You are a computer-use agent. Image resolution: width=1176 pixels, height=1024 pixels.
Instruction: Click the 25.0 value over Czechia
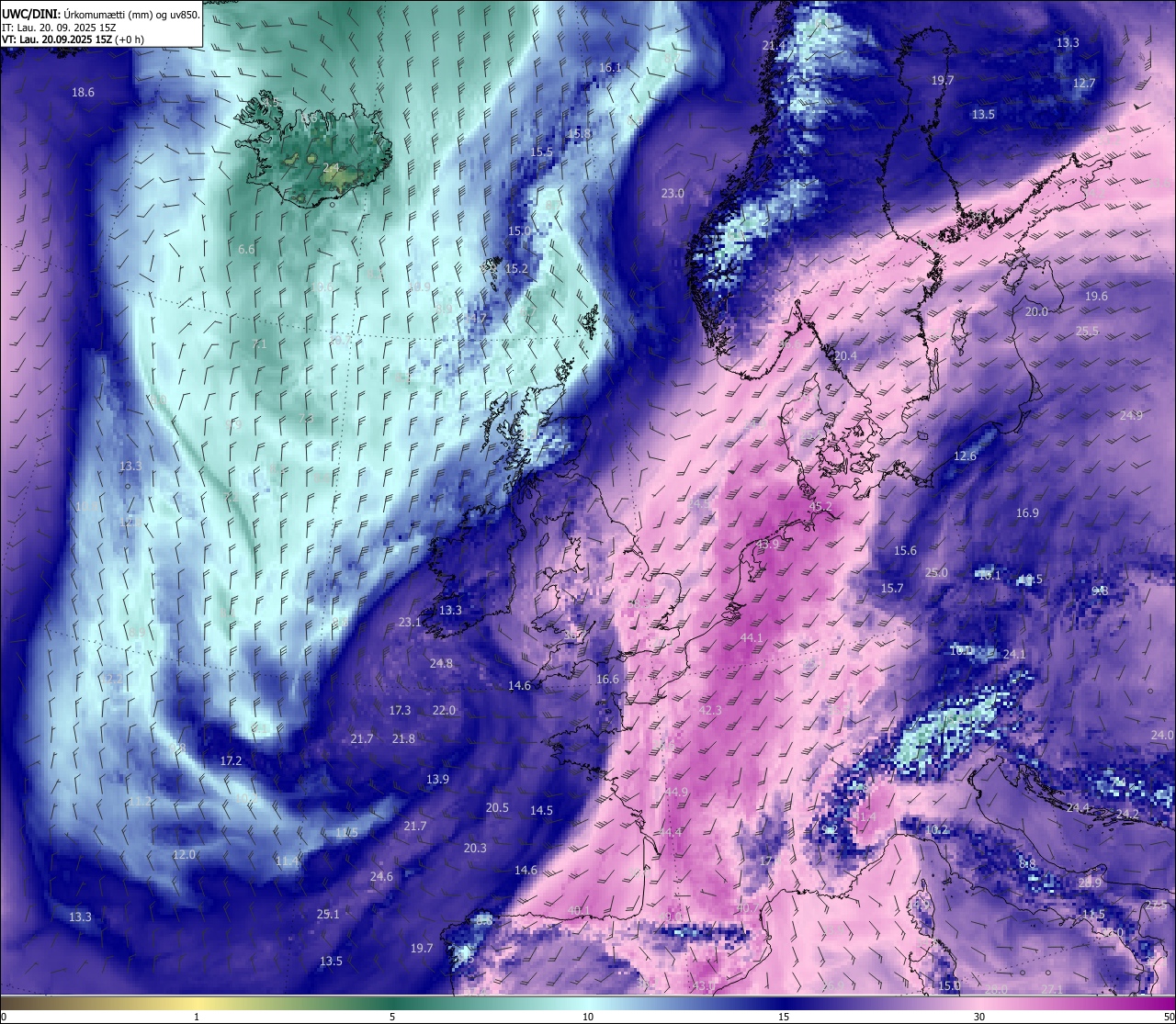click(936, 572)
